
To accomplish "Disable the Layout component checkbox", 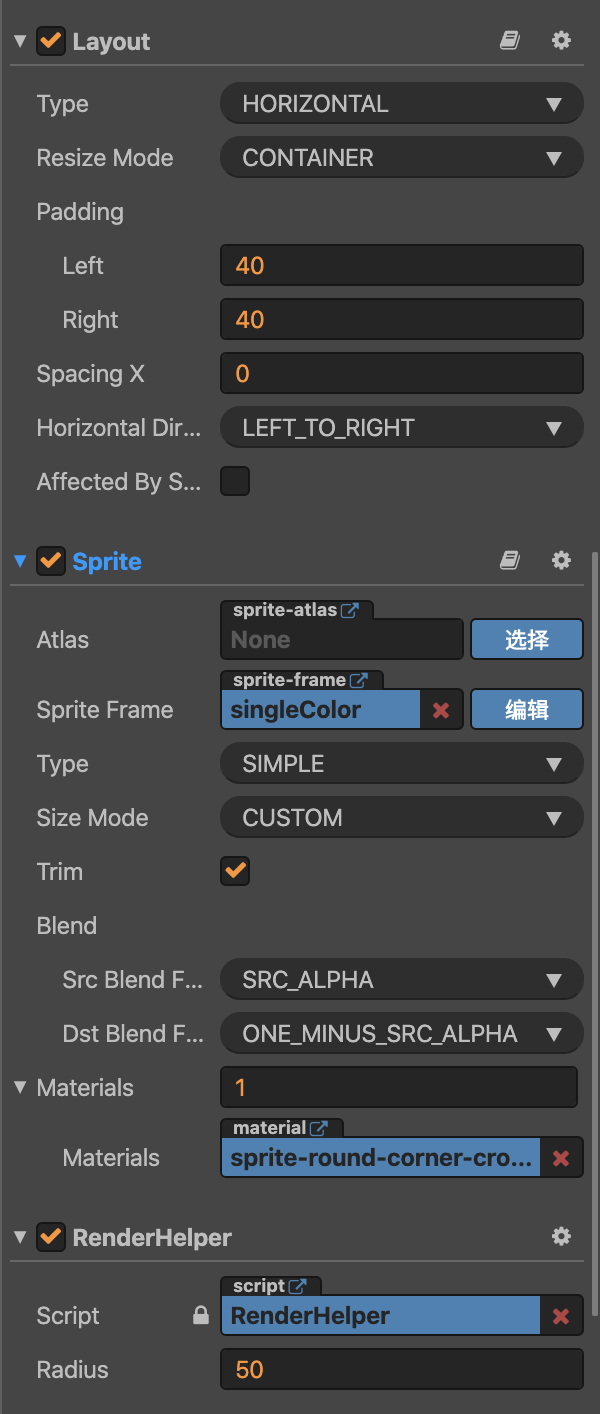I will [x=50, y=42].
